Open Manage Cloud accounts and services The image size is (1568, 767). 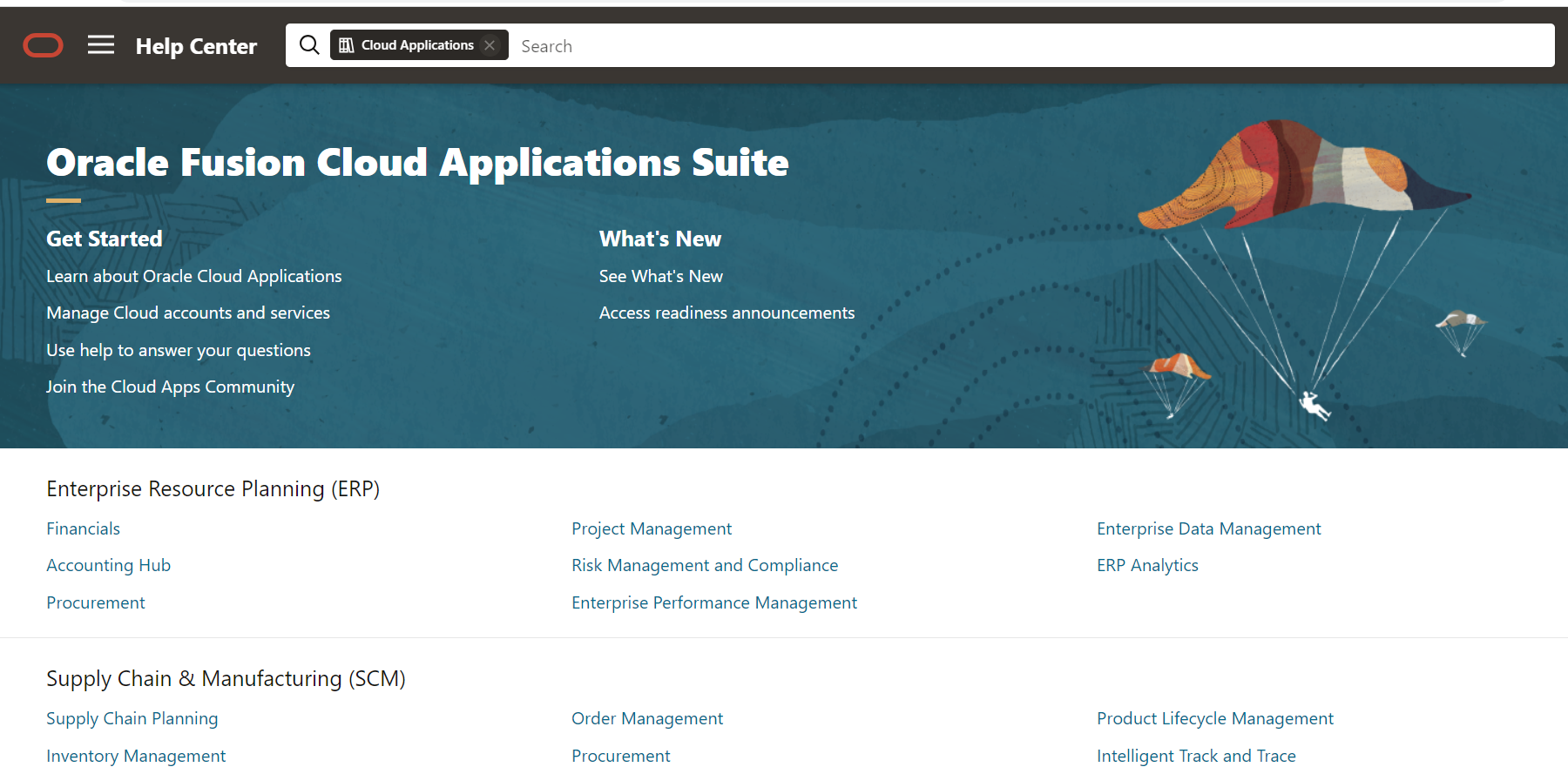point(188,313)
